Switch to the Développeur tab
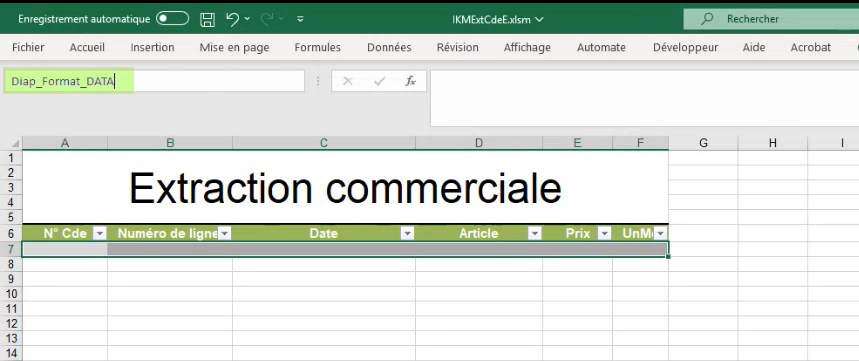 tap(685, 48)
